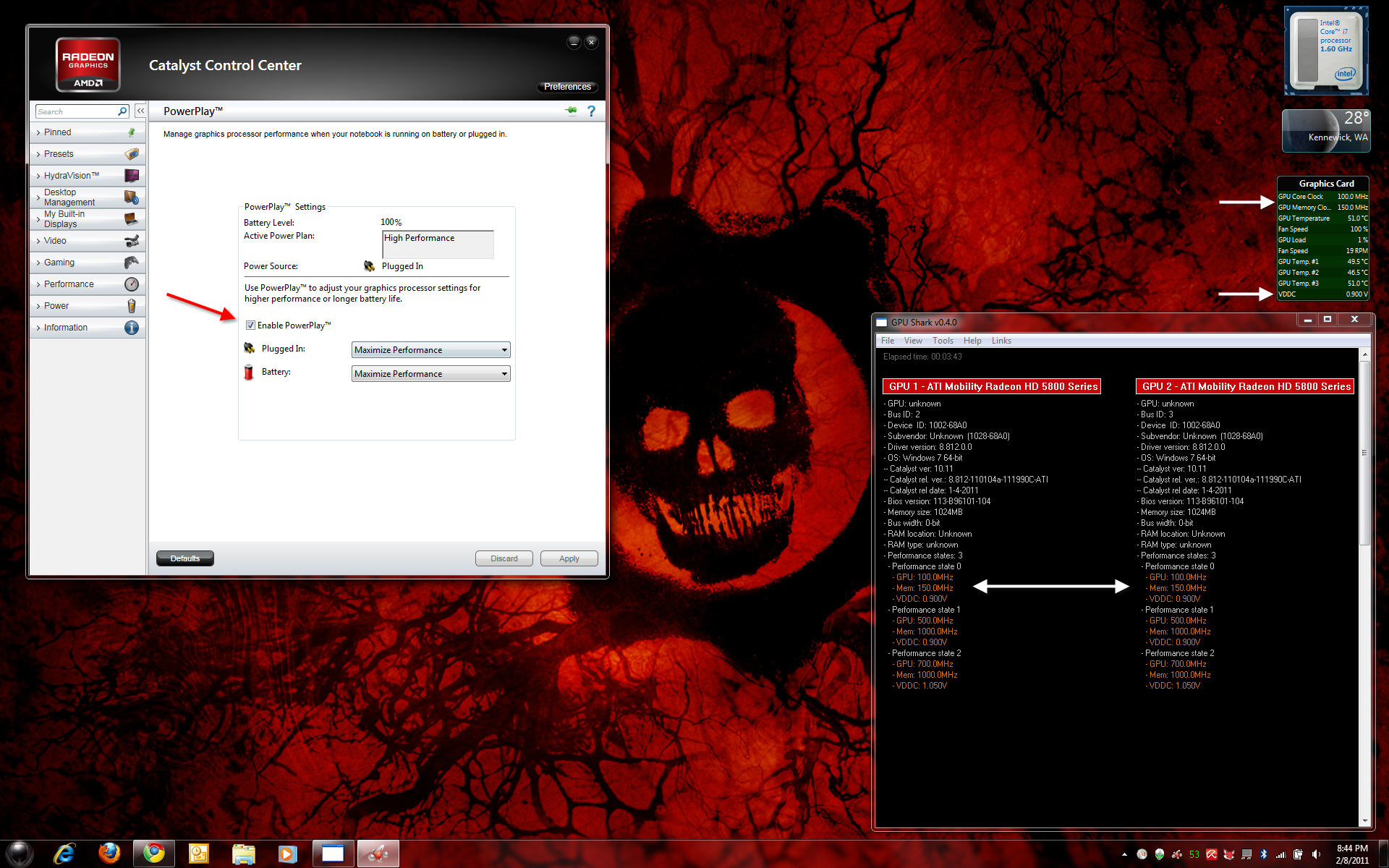Open View menu in GPU Shark
Image resolution: width=1389 pixels, height=868 pixels.
point(913,341)
